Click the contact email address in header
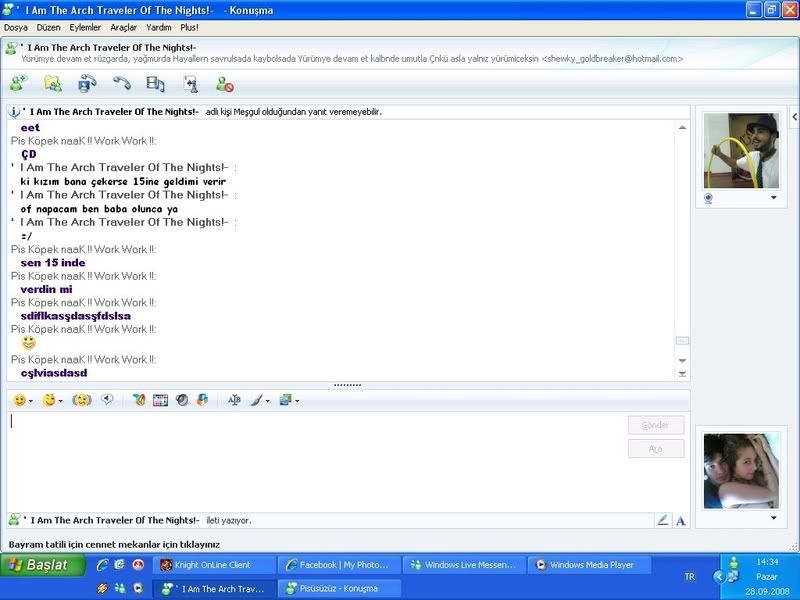 (x=612, y=59)
